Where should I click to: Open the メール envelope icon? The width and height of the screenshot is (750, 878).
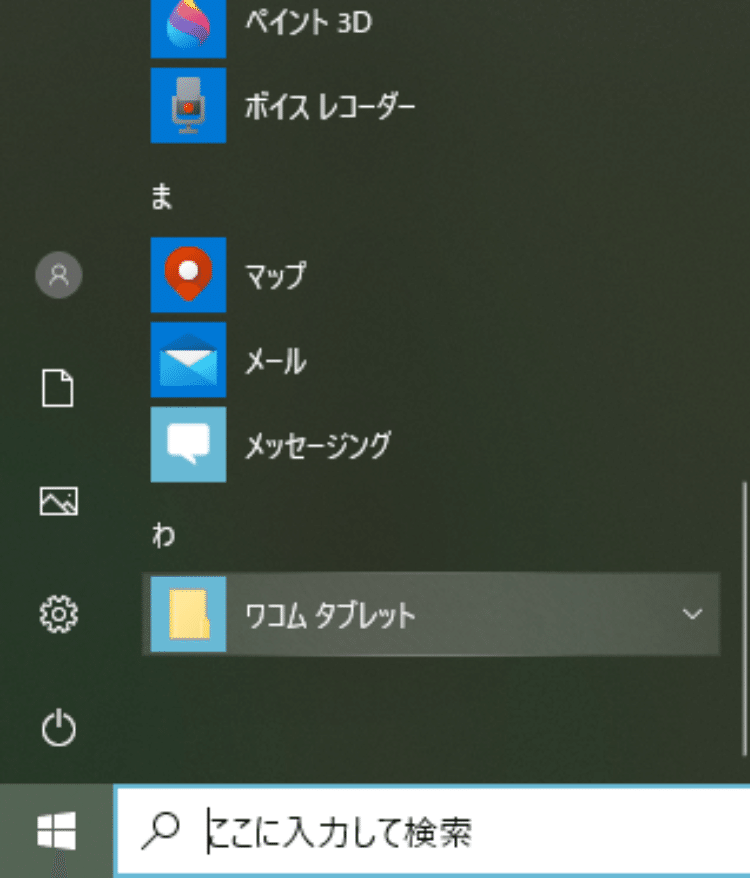pyautogui.click(x=188, y=359)
